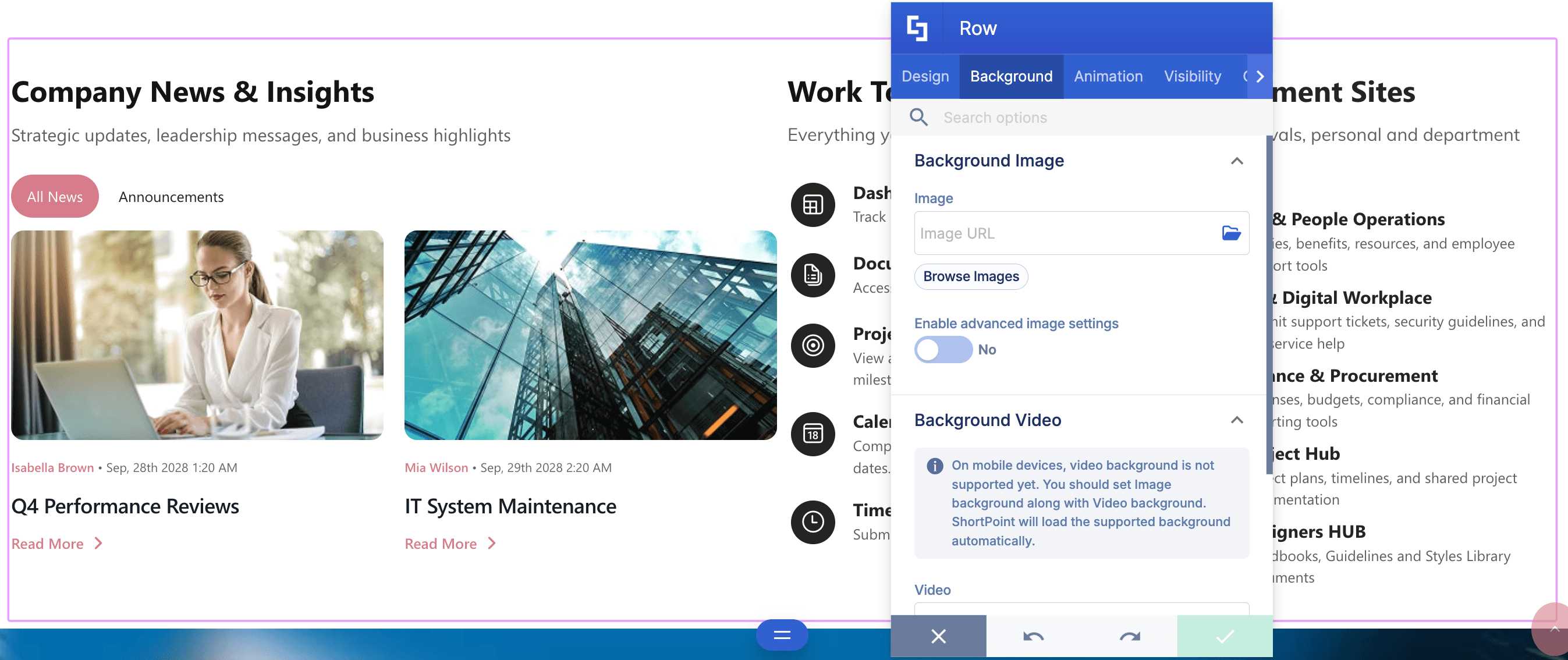
Task: Click the info icon in video notice
Action: (x=934, y=466)
